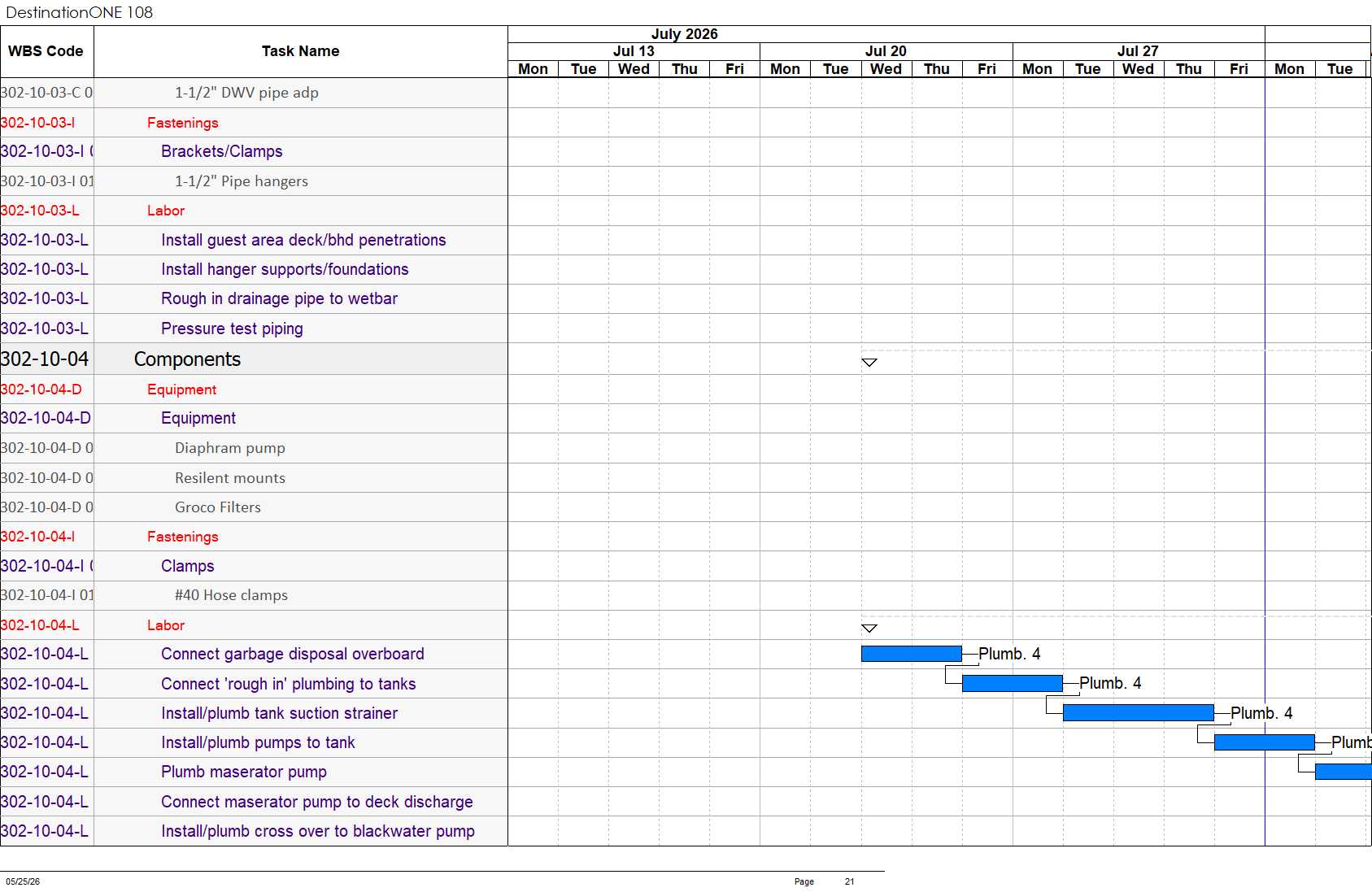The width and height of the screenshot is (1372, 892).
Task: Select the Connect garbage disposal overboard Gantt bar
Action: [x=912, y=654]
